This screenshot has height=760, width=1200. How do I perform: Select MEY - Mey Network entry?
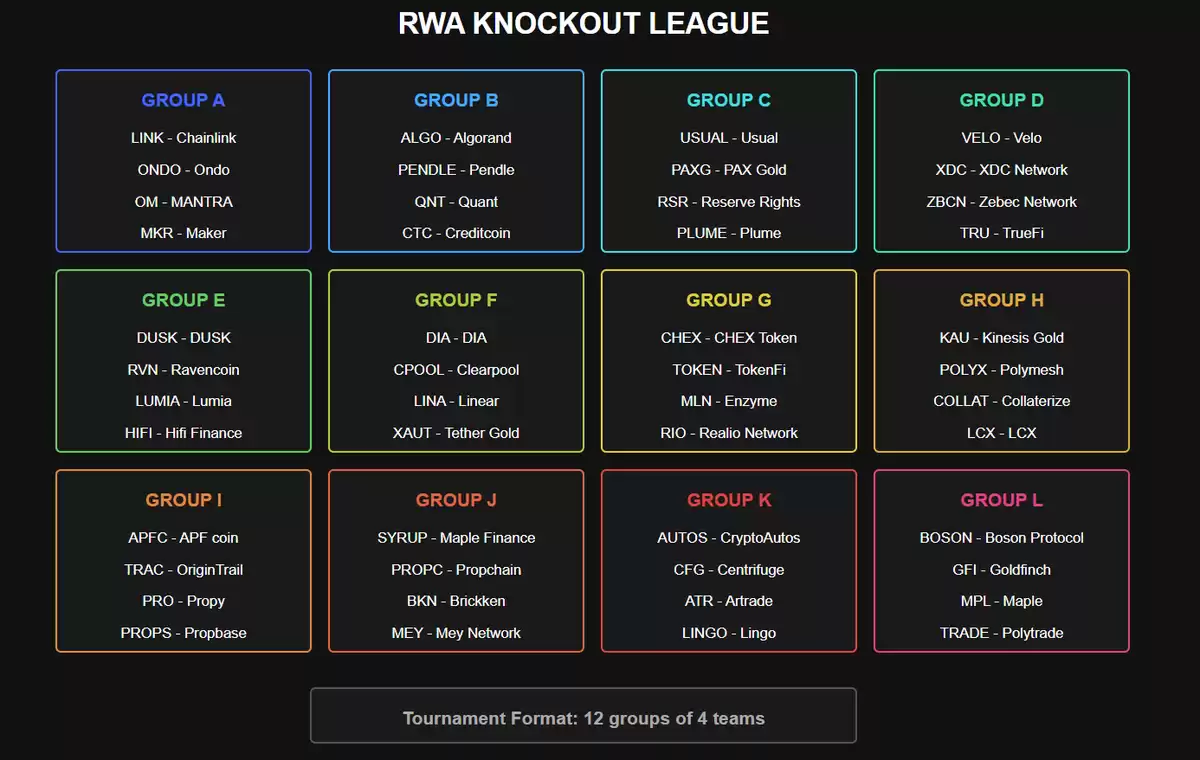(x=456, y=633)
